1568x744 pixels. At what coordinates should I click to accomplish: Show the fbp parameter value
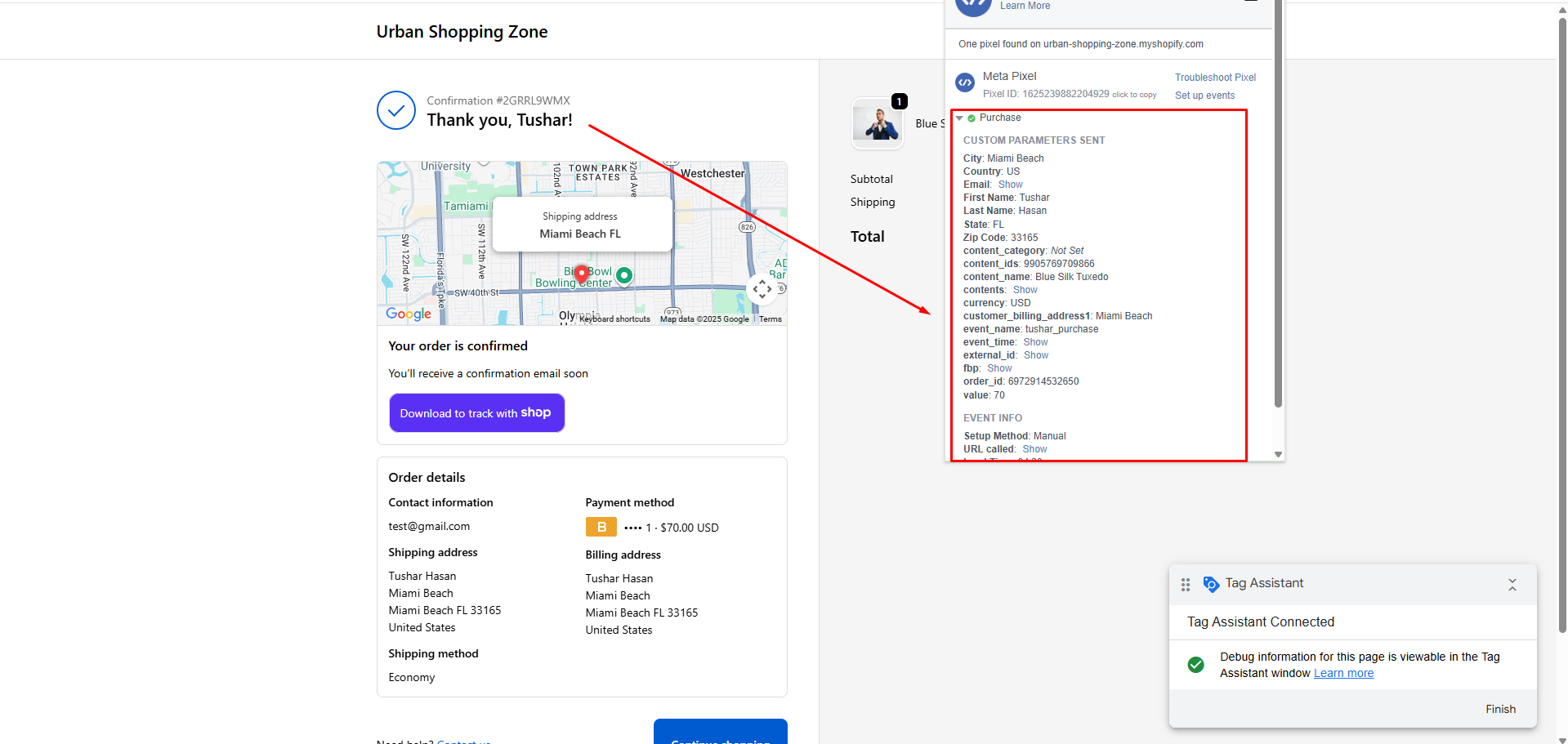(998, 368)
